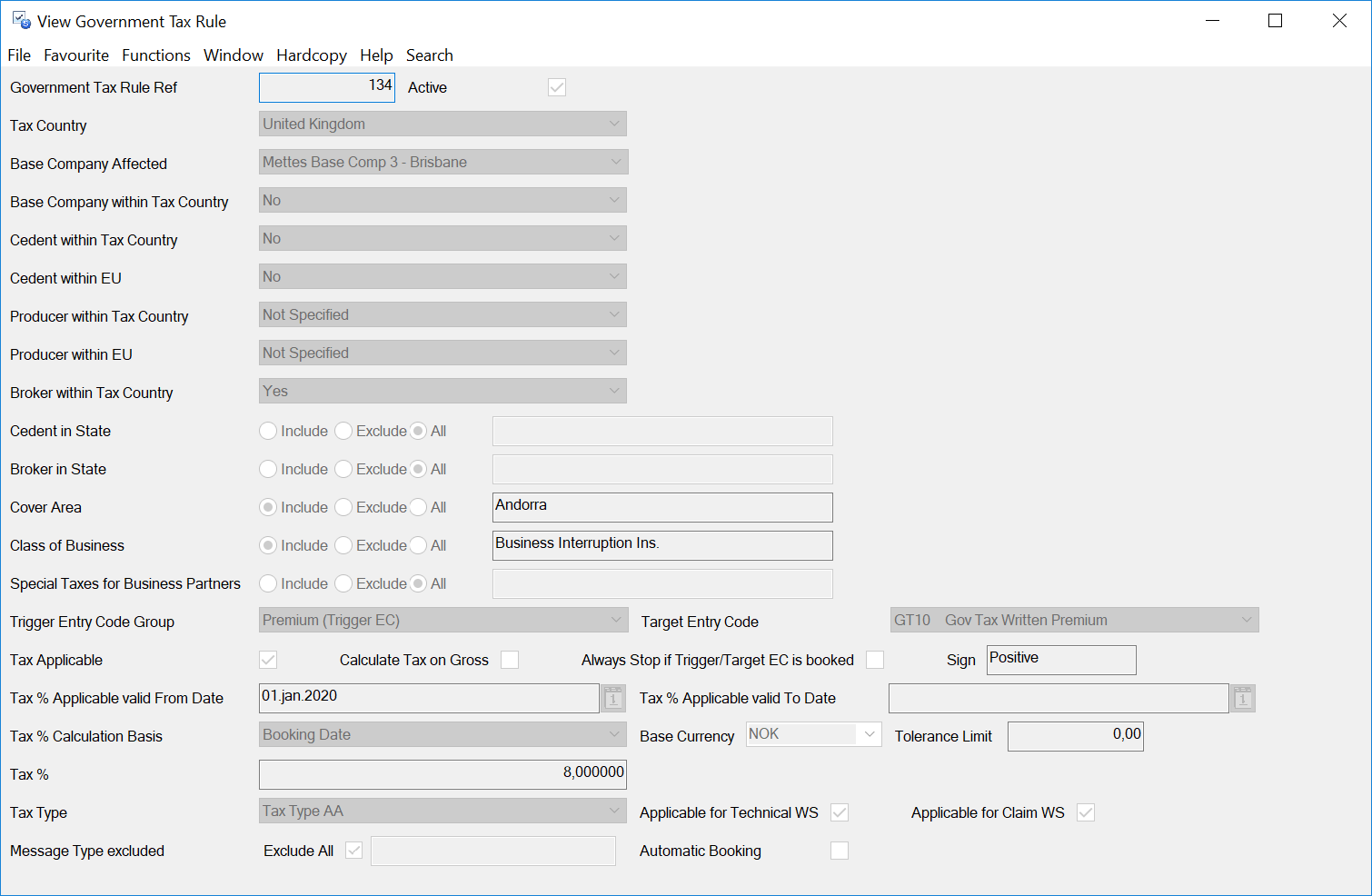Enable the Automatic Booking checkbox

[x=840, y=851]
